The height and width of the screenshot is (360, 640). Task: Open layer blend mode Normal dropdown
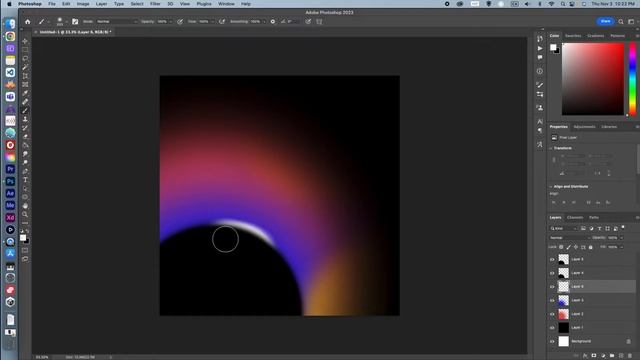[x=569, y=238]
